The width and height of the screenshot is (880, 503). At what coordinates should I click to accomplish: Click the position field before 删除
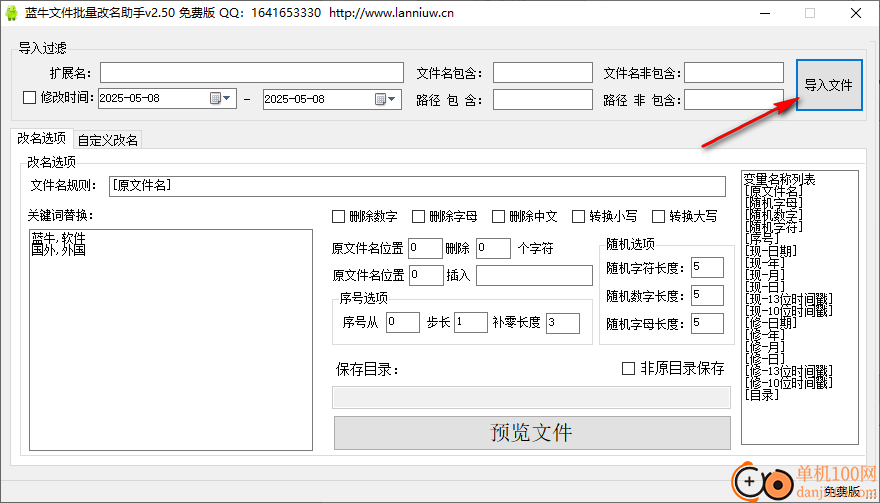click(x=425, y=248)
